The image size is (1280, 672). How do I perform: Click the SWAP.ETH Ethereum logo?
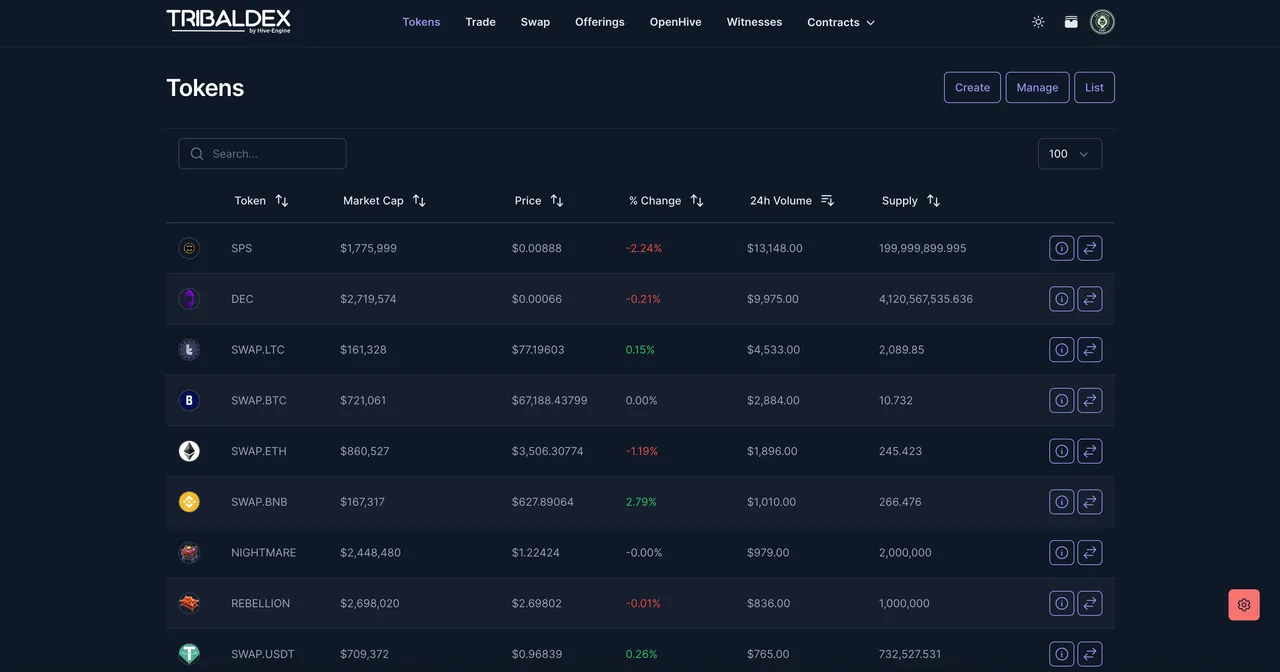(189, 451)
